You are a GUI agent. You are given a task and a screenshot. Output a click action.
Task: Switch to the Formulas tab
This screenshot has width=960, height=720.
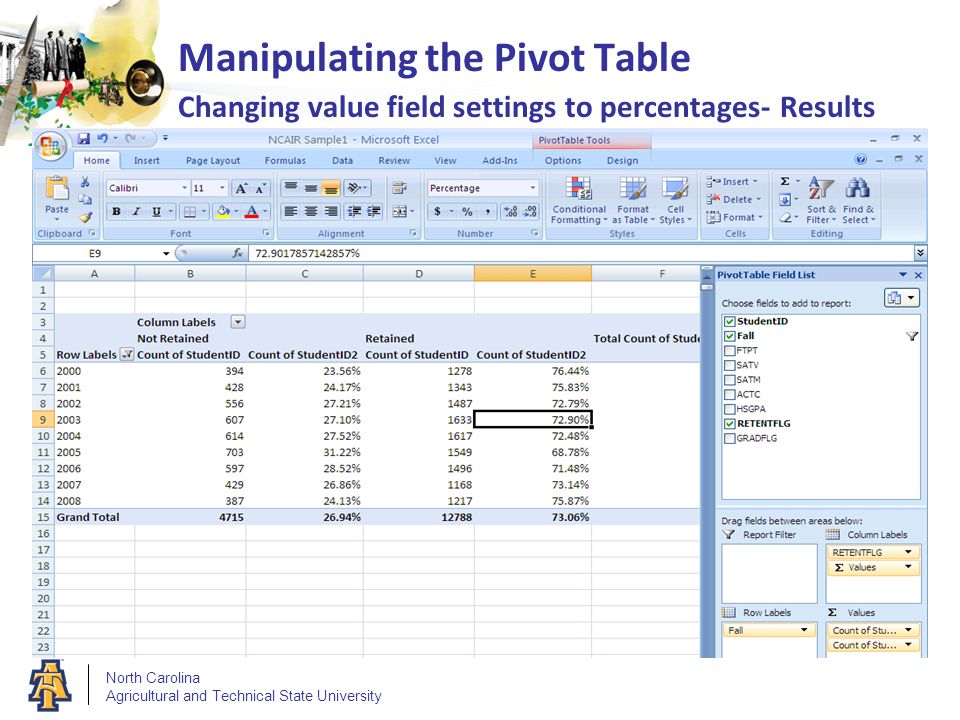click(285, 160)
